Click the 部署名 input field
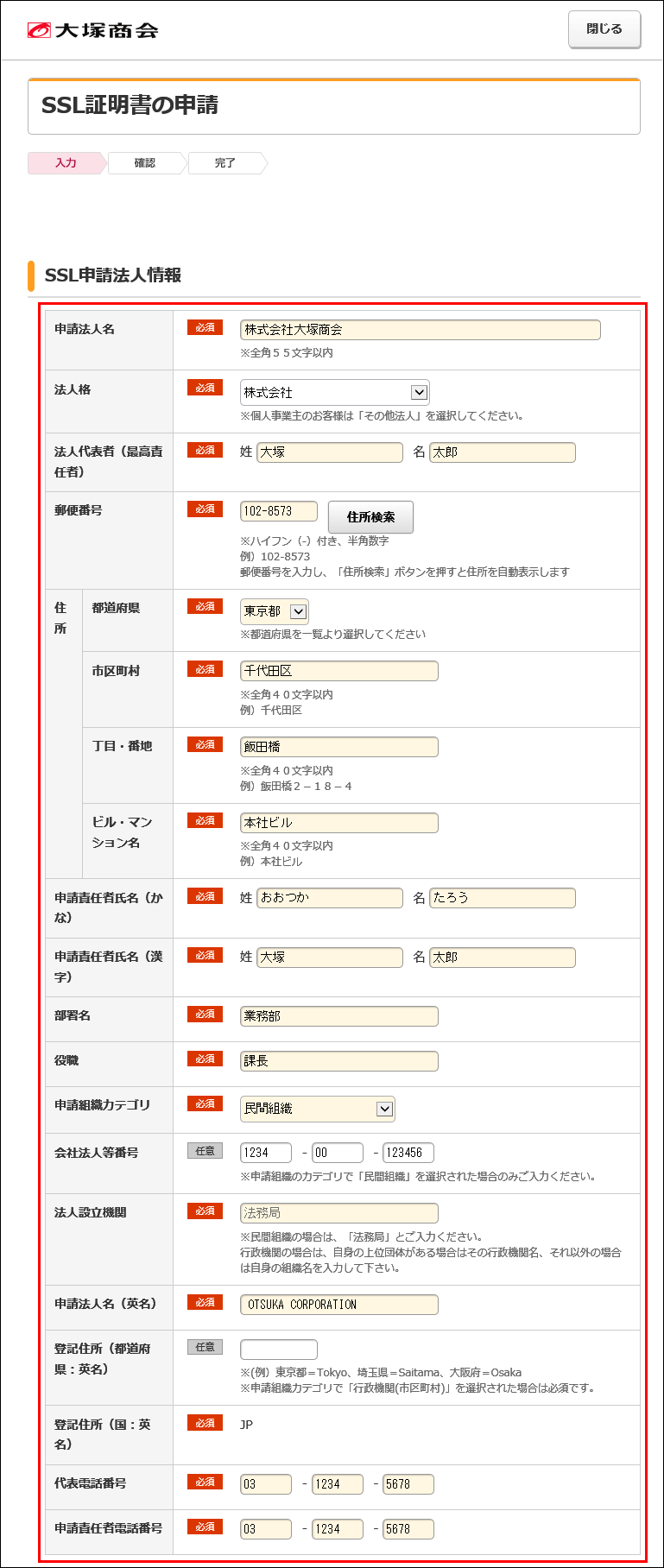This screenshot has height=1568, width=664. [339, 1016]
